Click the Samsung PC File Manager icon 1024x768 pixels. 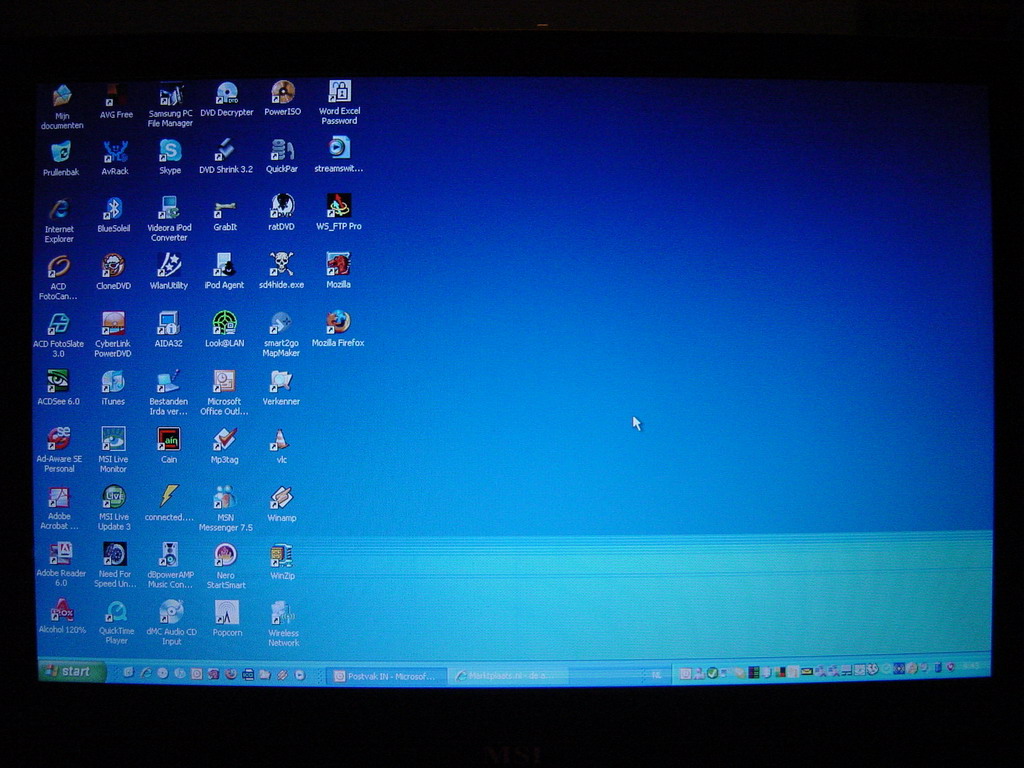(170, 104)
